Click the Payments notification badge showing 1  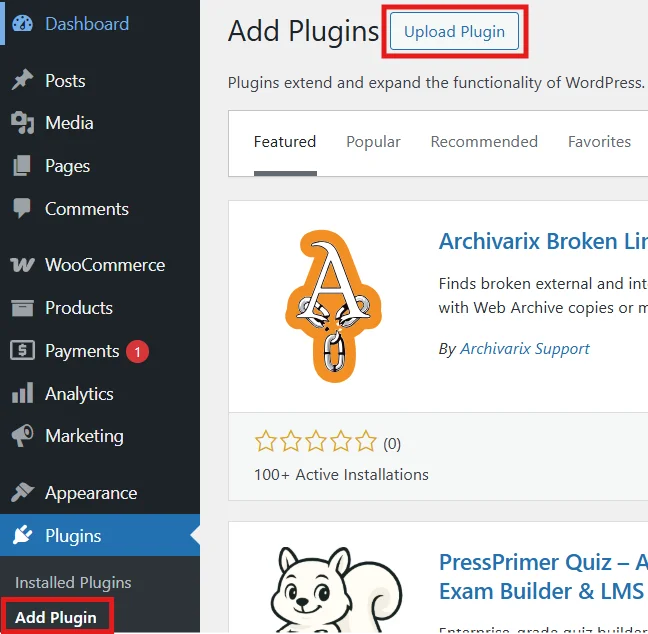tap(137, 352)
